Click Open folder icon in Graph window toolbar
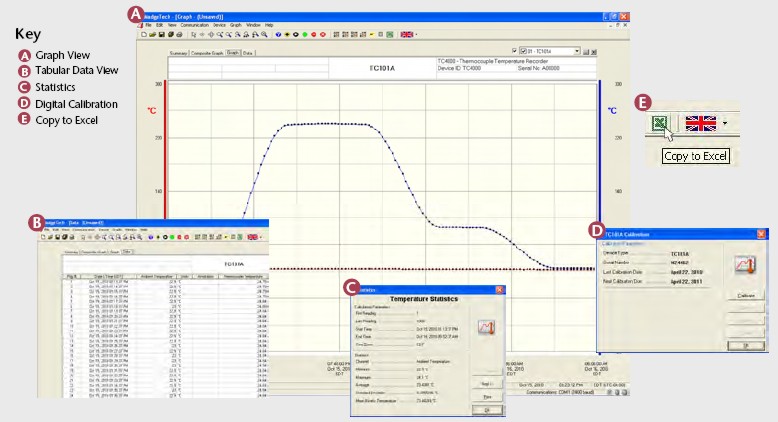This screenshot has height=422, width=778. 153,35
